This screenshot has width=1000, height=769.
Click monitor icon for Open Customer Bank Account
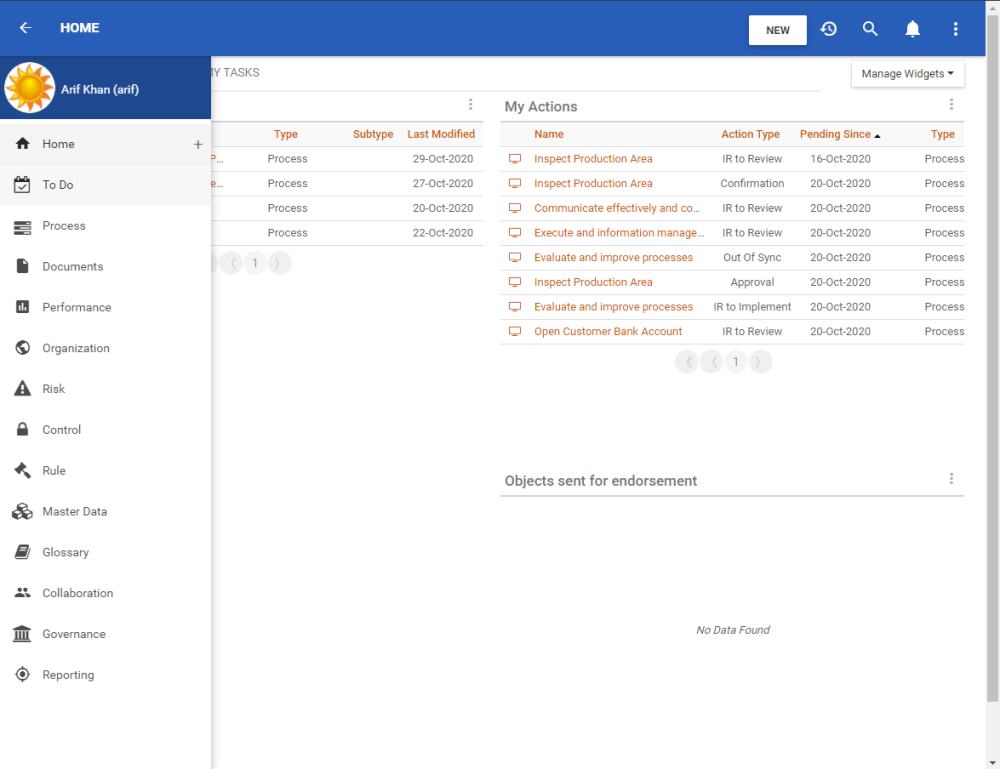pyautogui.click(x=515, y=332)
